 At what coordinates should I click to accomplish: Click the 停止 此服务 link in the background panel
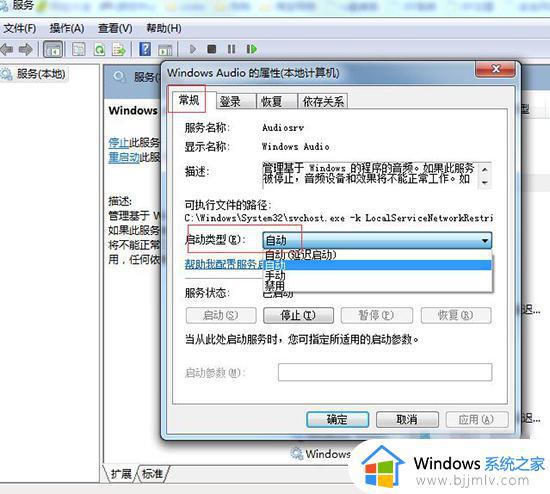click(119, 142)
